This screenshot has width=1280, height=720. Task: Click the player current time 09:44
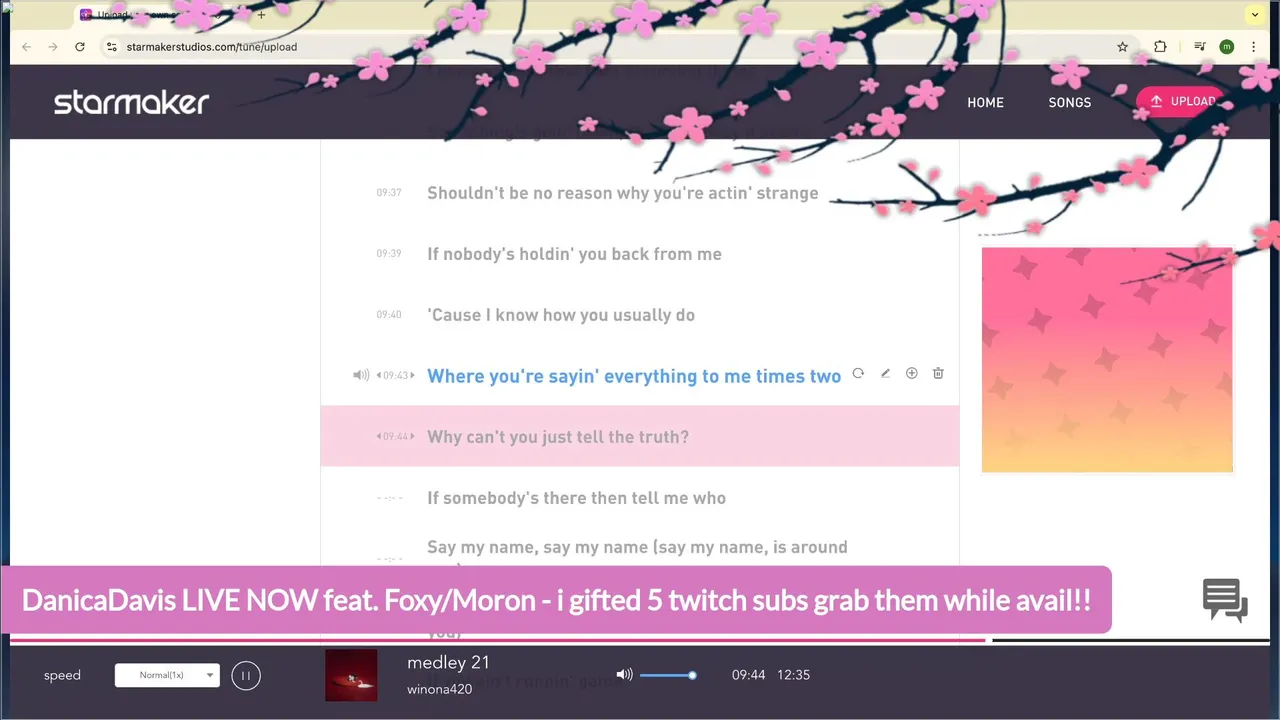point(748,675)
